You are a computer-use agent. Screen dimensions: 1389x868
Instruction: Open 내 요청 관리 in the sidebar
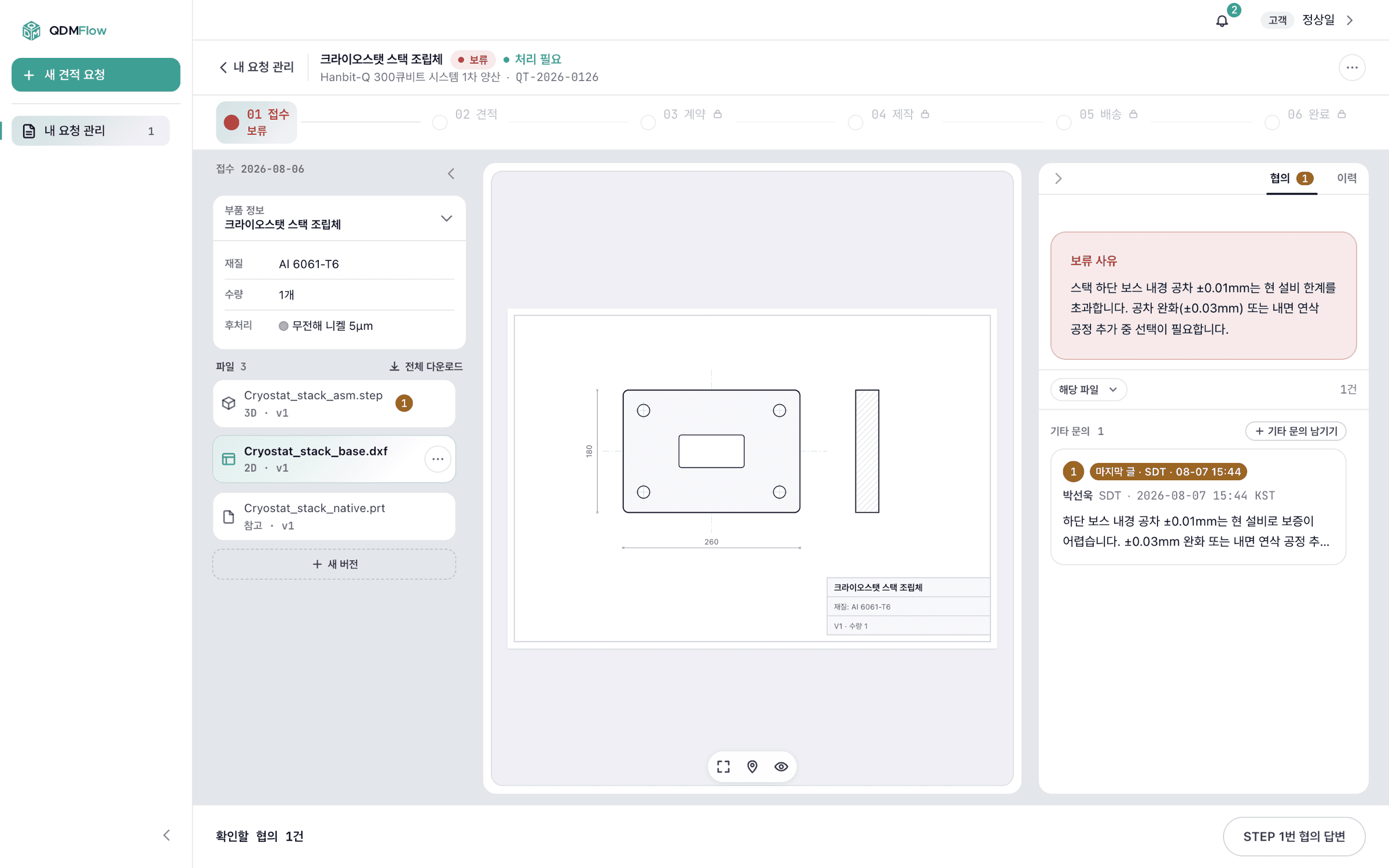[x=90, y=131]
